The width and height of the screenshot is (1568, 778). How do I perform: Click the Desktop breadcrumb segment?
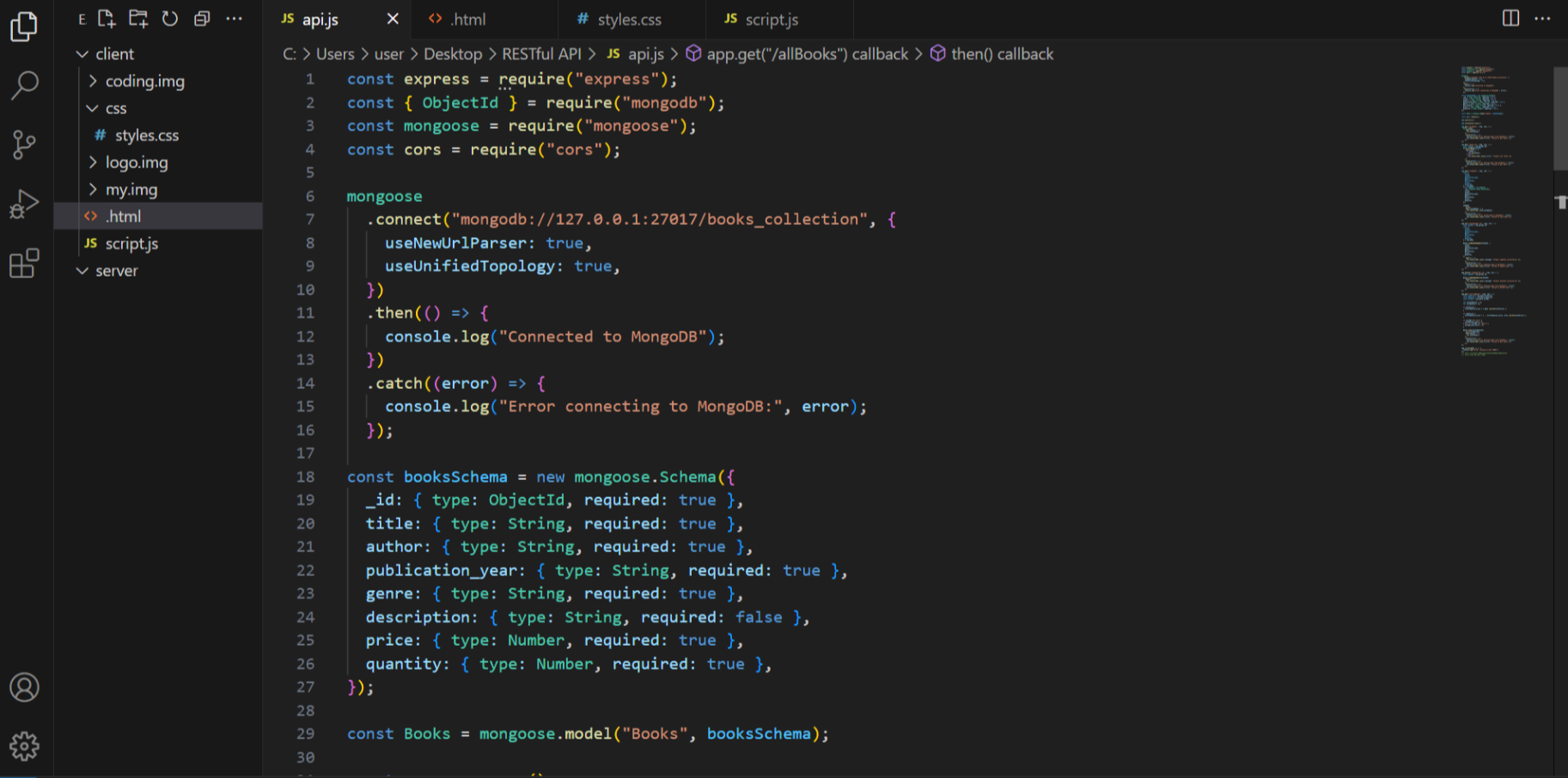pyautogui.click(x=453, y=54)
